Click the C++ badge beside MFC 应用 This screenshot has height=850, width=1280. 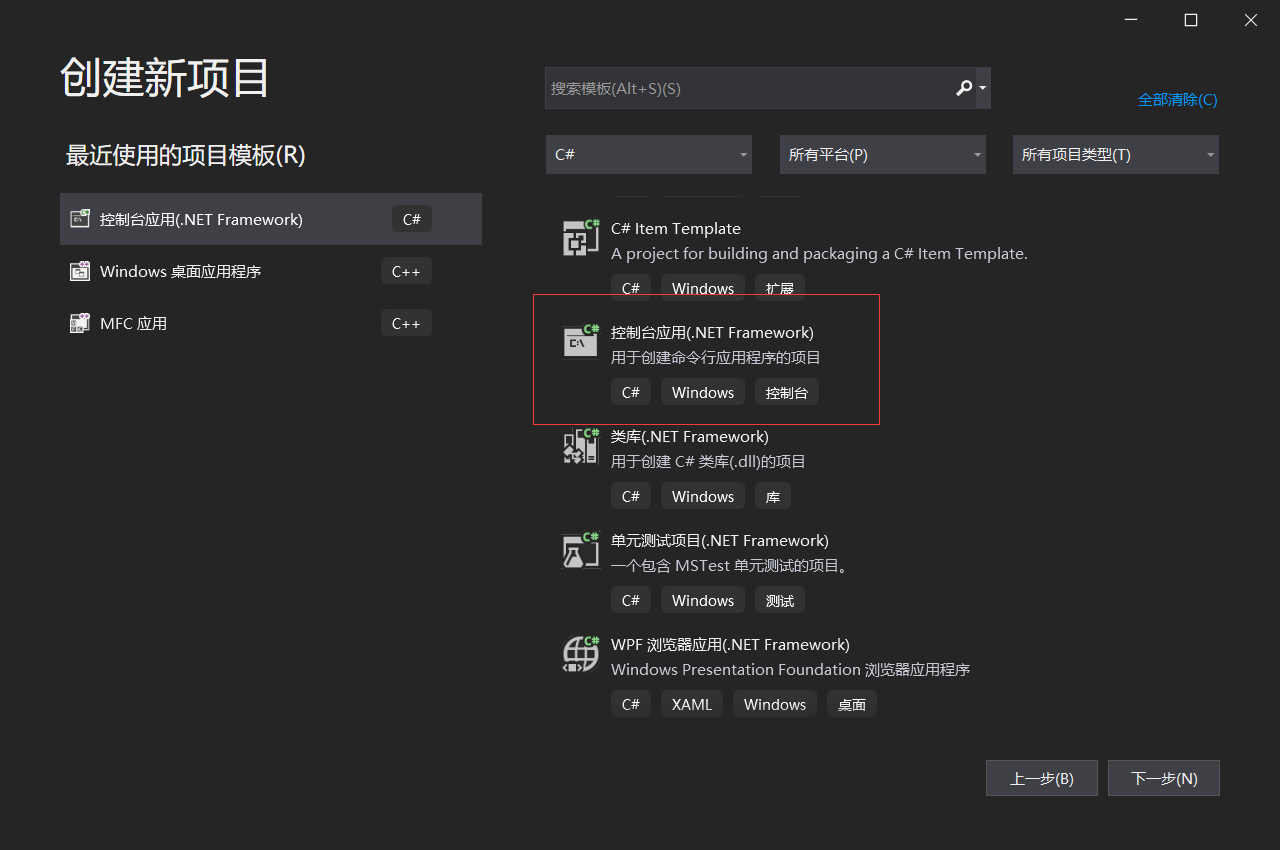[406, 323]
